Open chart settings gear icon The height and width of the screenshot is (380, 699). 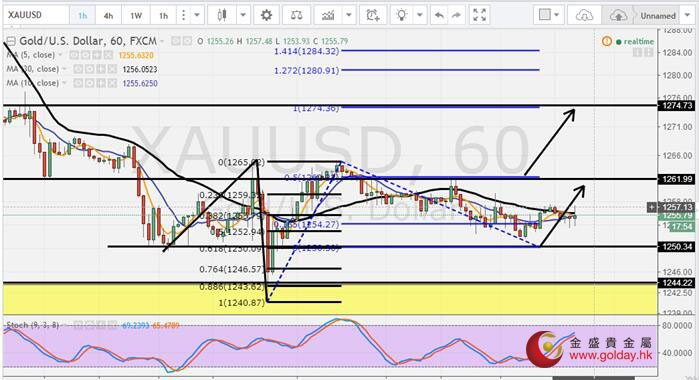(x=266, y=16)
